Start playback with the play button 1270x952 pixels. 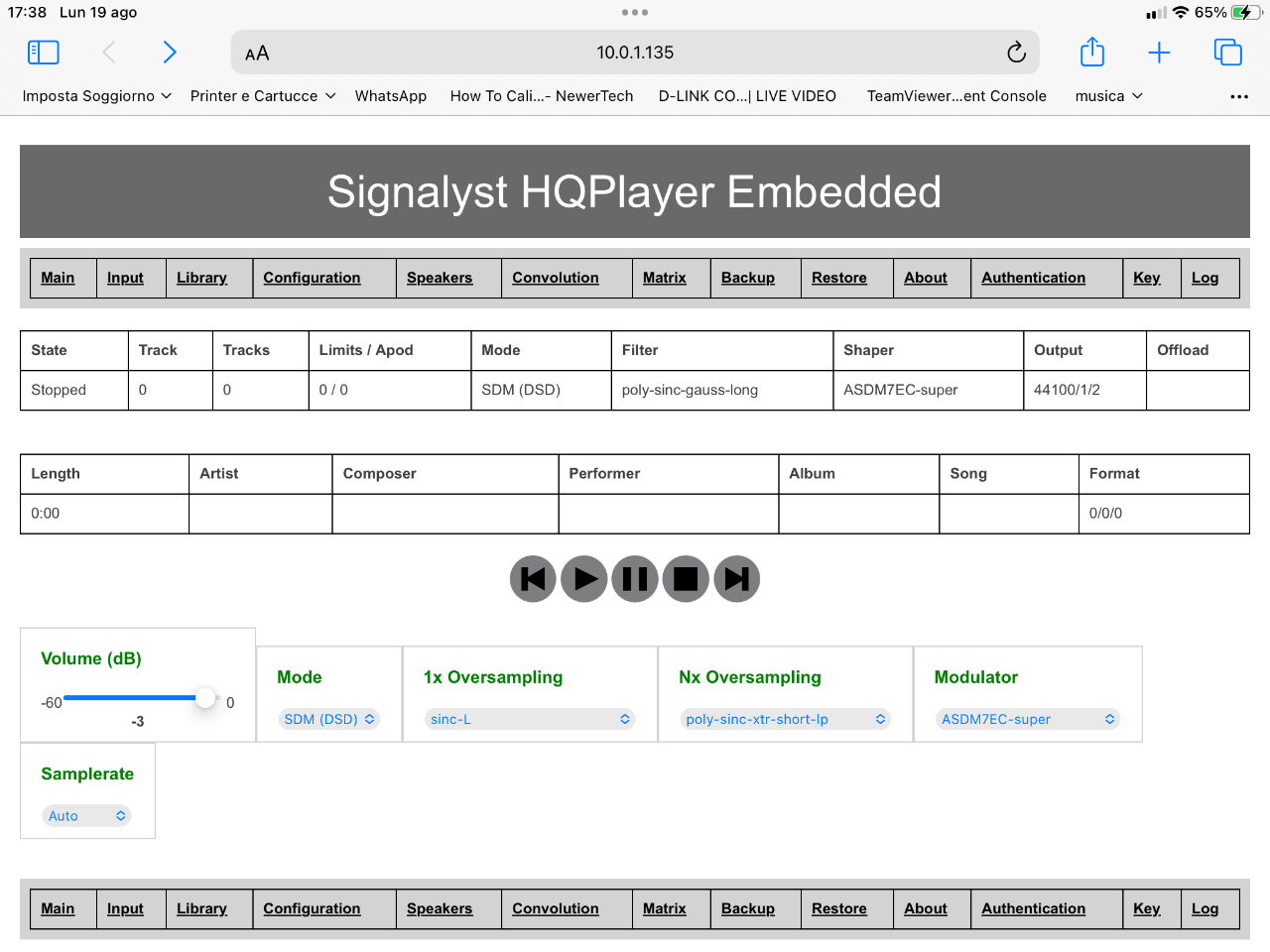(584, 579)
